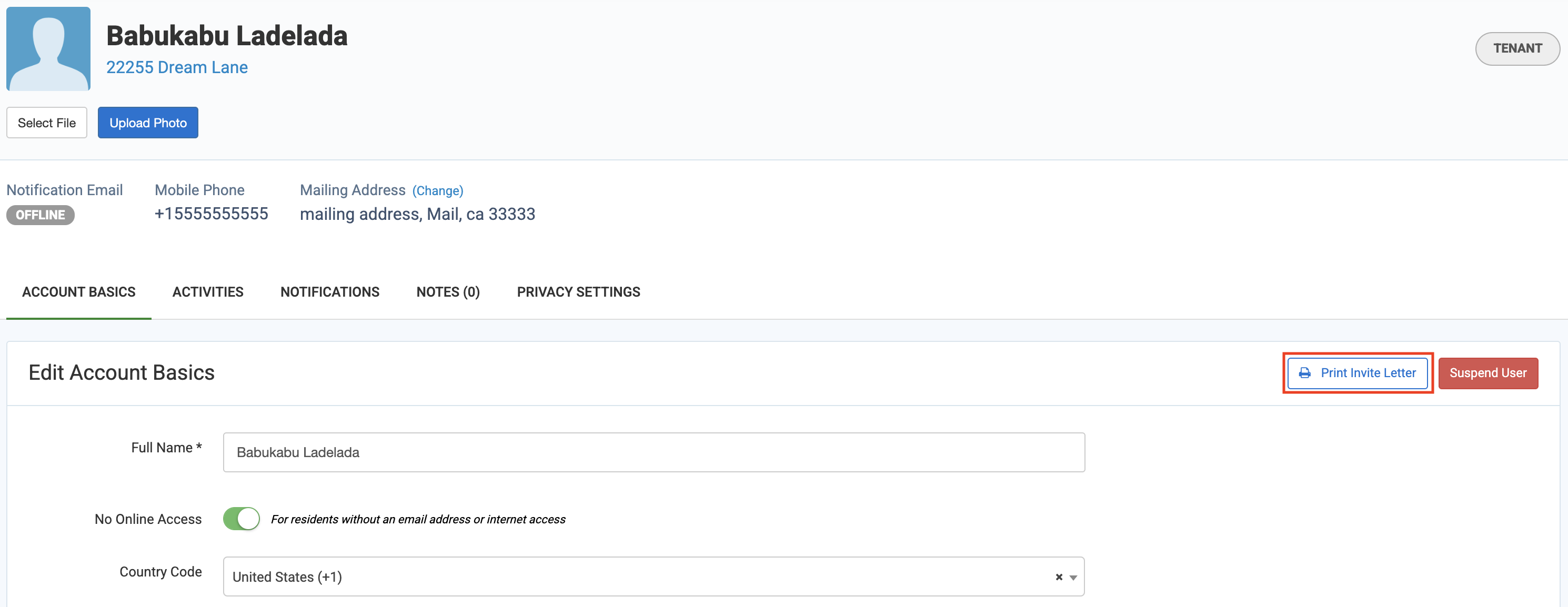This screenshot has width=1568, height=607.
Task: Click Change next to Mailing Address
Action: coord(438,190)
